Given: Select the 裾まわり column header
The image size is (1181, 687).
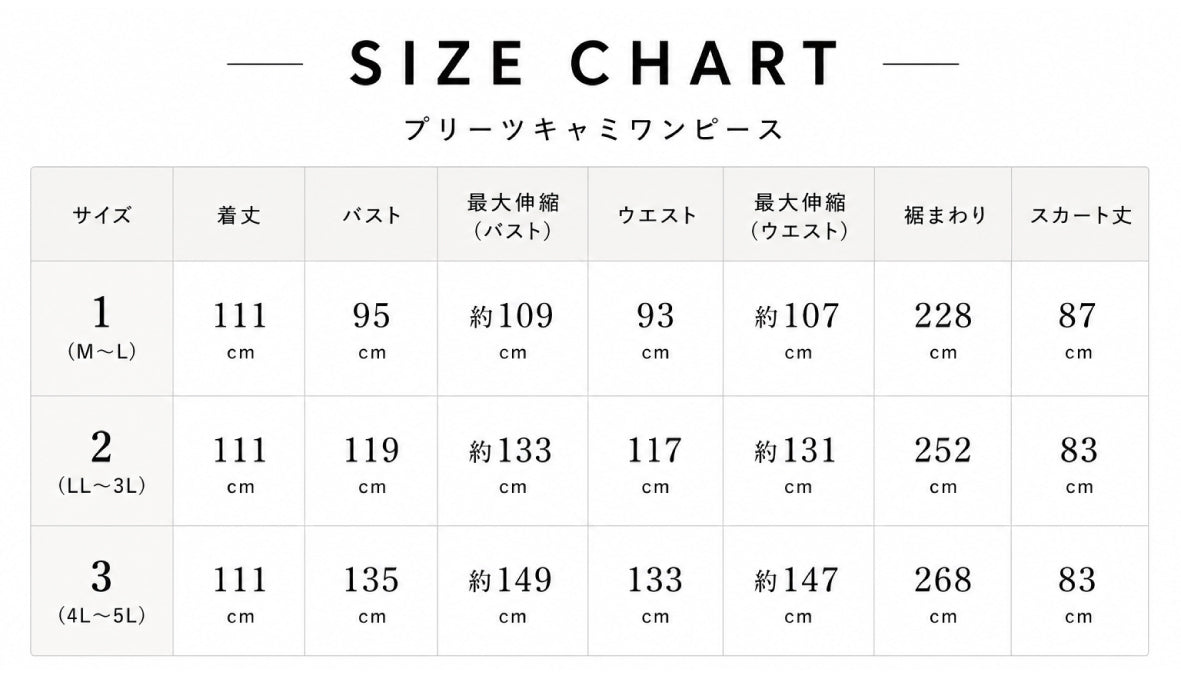Looking at the screenshot, I should (944, 215).
